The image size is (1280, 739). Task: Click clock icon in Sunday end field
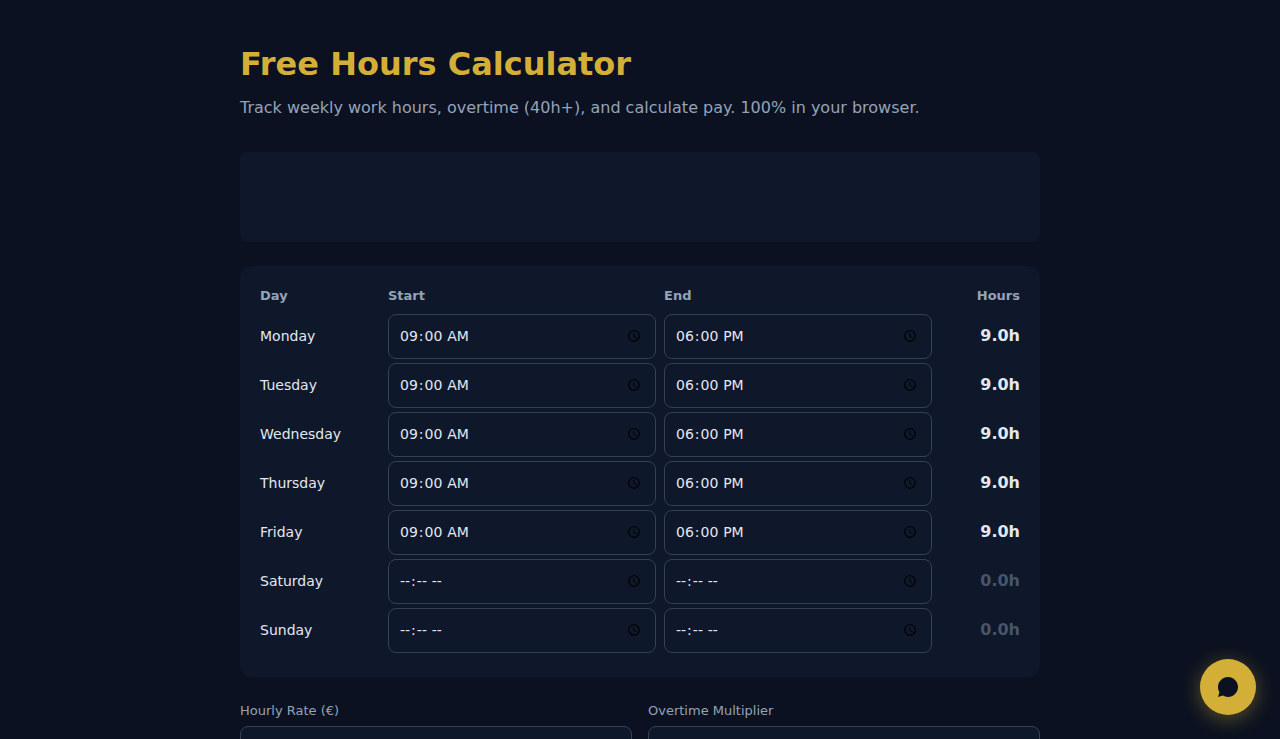pos(910,630)
